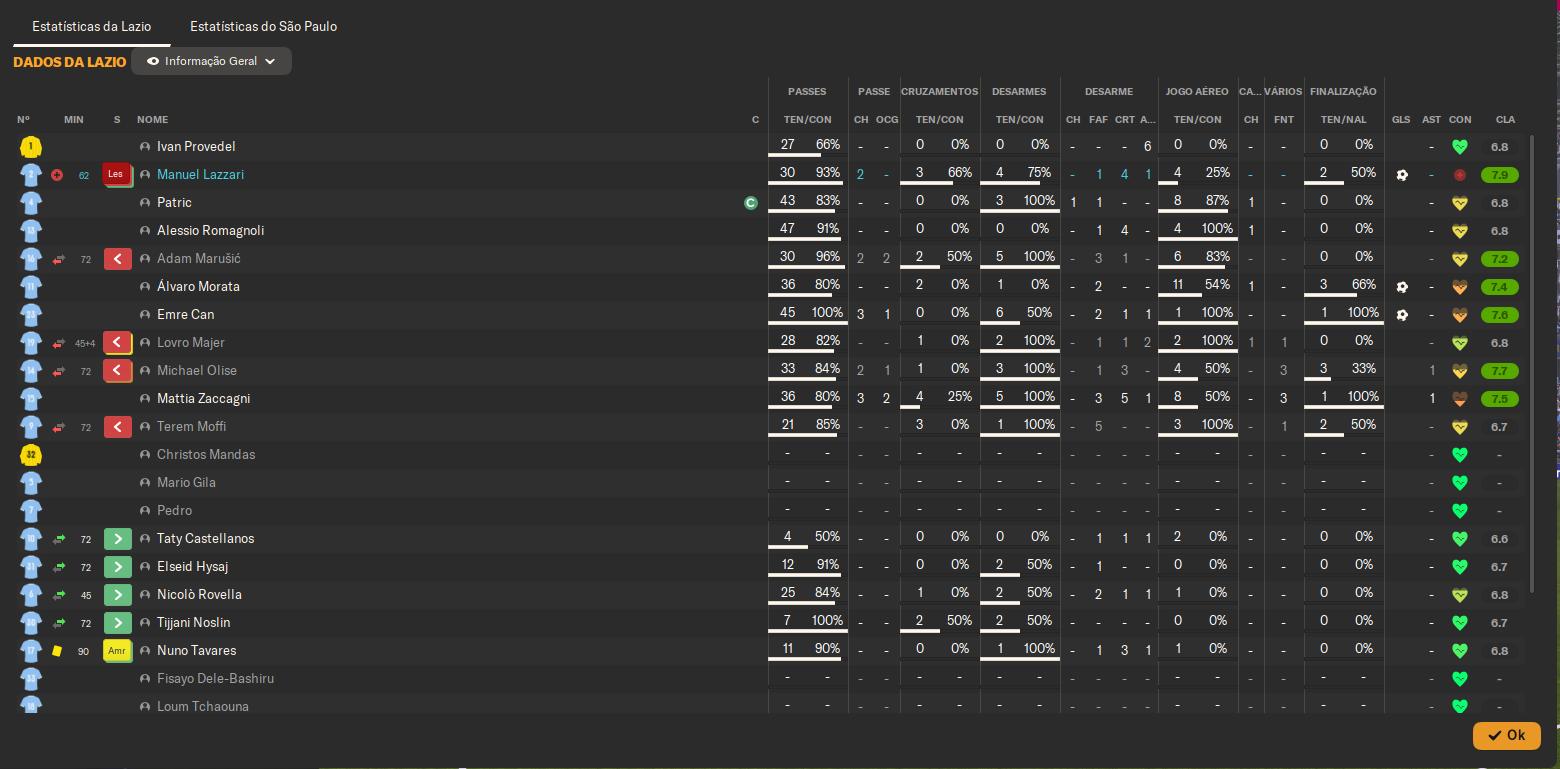Click Nuno Tavares' yellow card icon
The width and height of the screenshot is (1560, 769).
(x=57, y=651)
